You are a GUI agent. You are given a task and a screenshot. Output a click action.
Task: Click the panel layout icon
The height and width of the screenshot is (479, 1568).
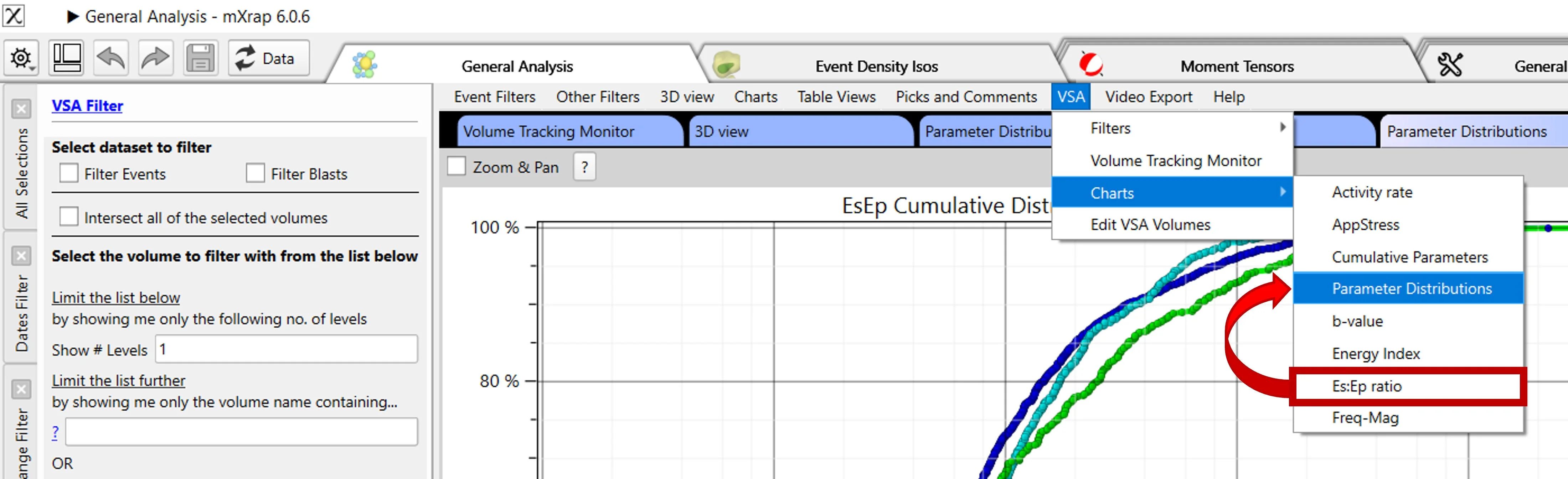coord(66,58)
